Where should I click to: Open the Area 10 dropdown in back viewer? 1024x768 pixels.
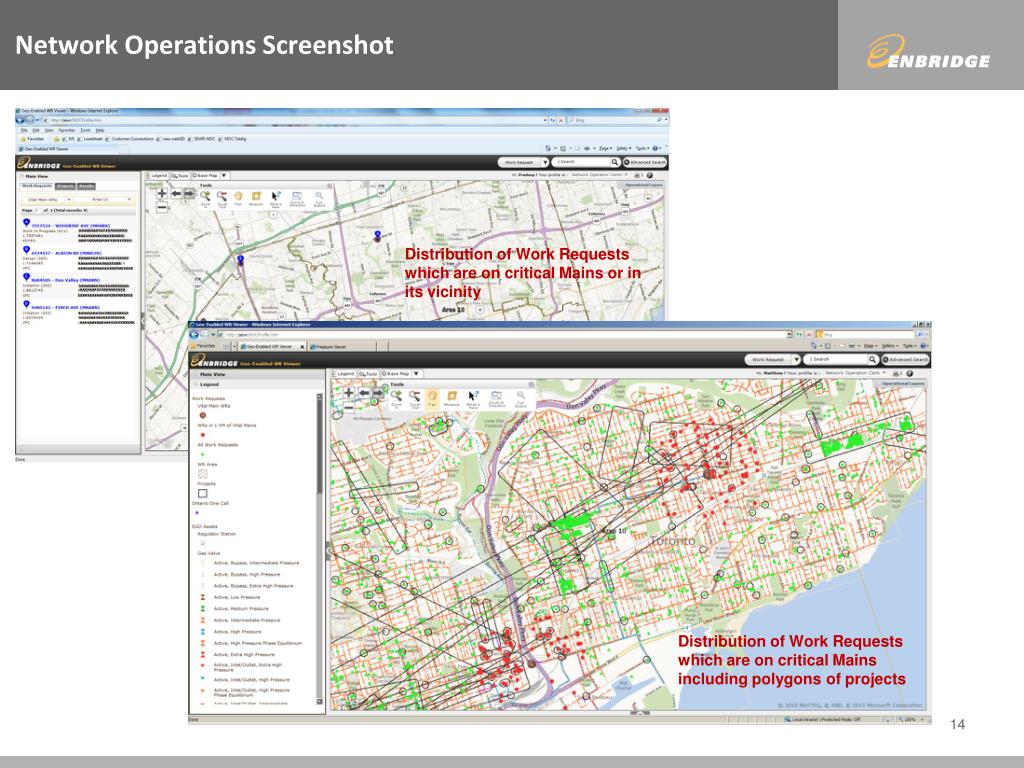click(x=104, y=199)
